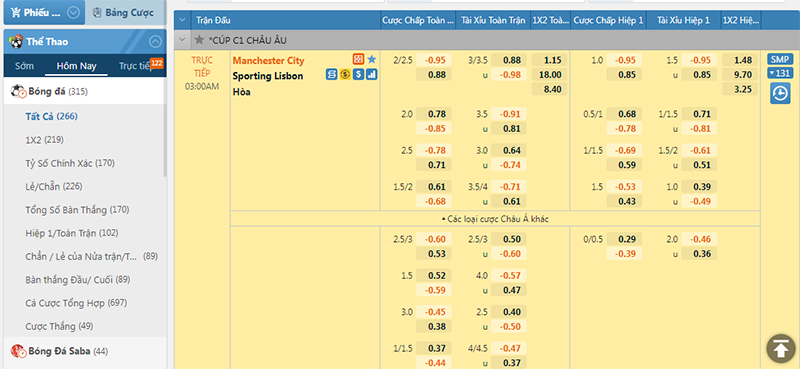Open Lẻ/Chẵn (226) market

(x=54, y=186)
